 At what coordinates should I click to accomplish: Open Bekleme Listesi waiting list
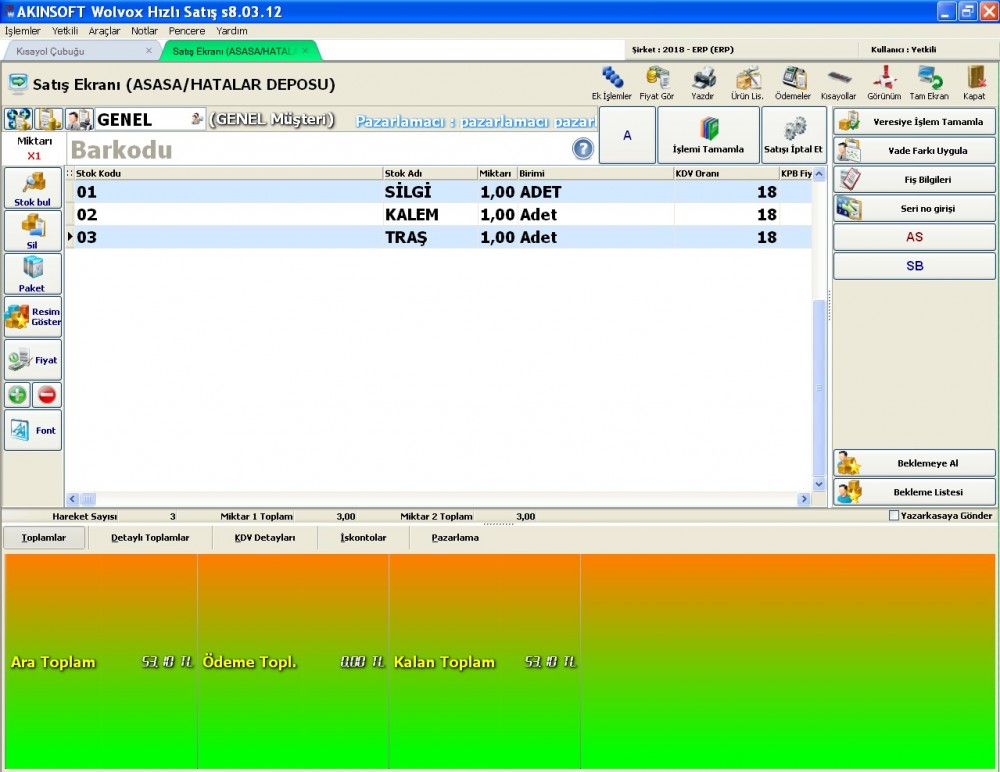pos(914,492)
